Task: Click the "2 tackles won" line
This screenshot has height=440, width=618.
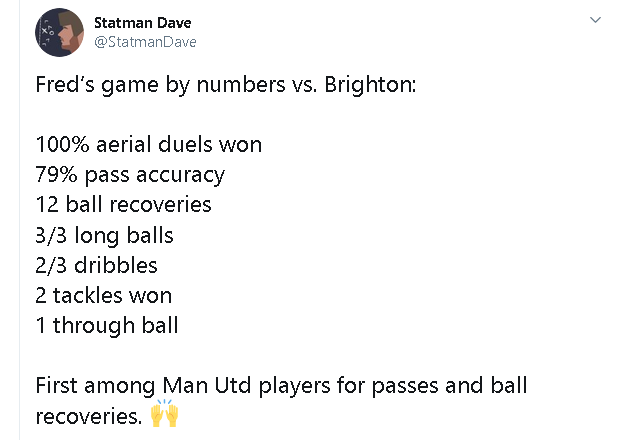Action: [x=104, y=295]
